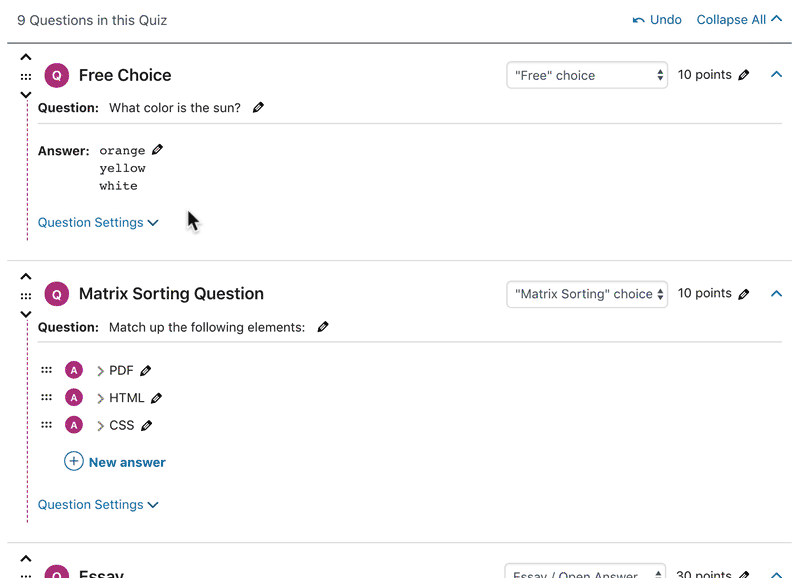Edit points for Matrix Sorting Question

(x=743, y=294)
